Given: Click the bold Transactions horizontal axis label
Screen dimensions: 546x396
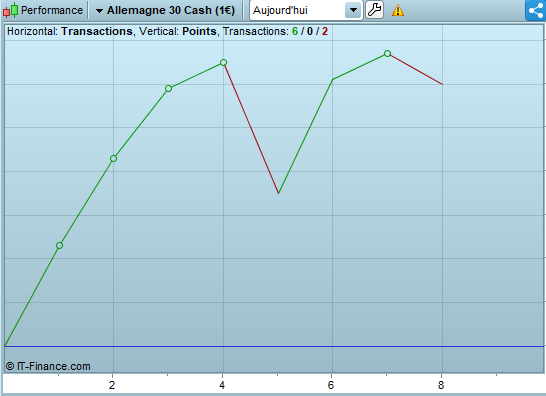Looking at the screenshot, I should click(x=97, y=31).
